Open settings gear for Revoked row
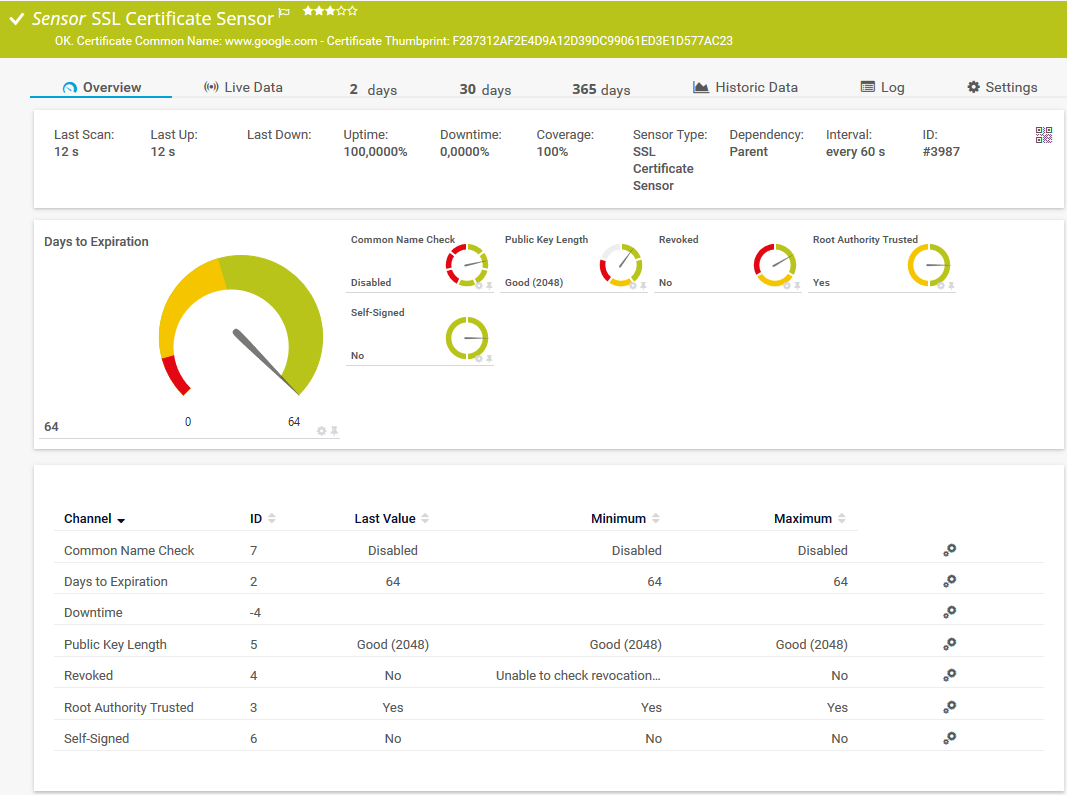The image size is (1067, 795). (x=949, y=675)
